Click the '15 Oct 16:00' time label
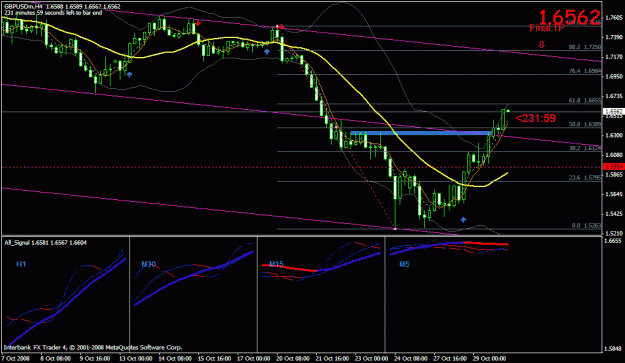 214,358
